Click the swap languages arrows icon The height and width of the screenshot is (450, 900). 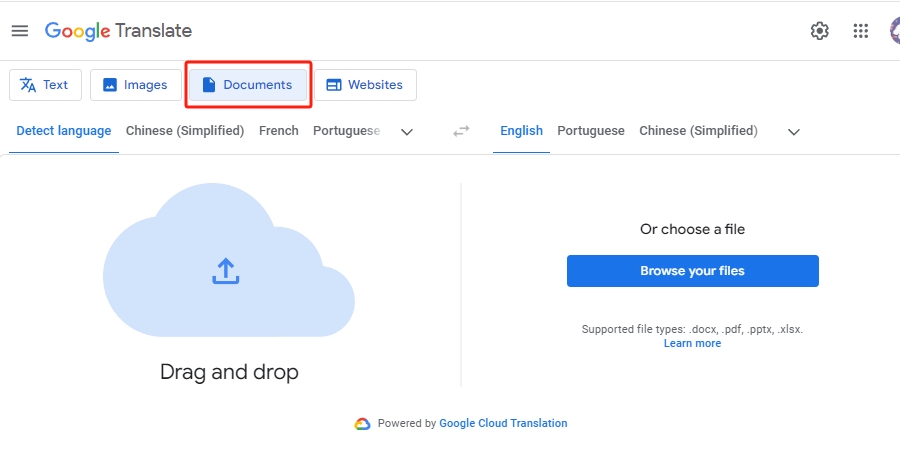click(461, 131)
